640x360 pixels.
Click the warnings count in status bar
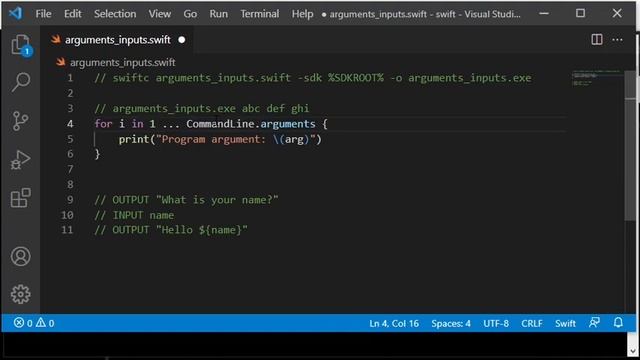tap(45, 323)
